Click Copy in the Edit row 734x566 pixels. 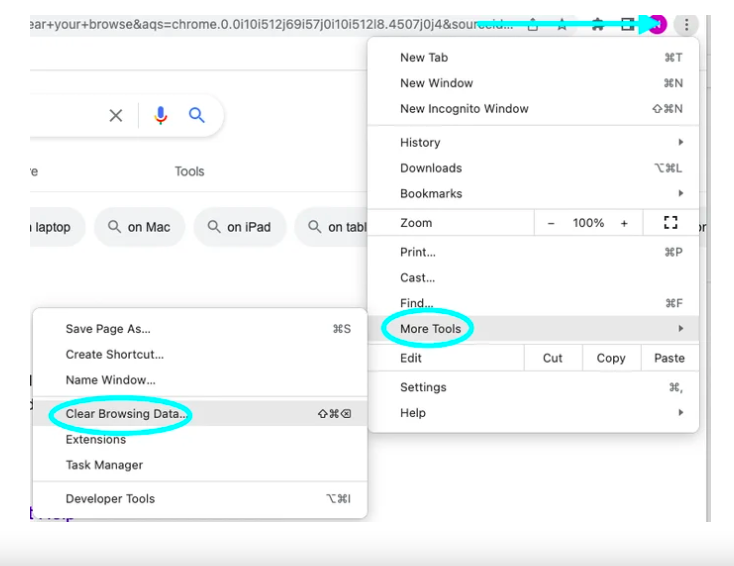tap(611, 358)
